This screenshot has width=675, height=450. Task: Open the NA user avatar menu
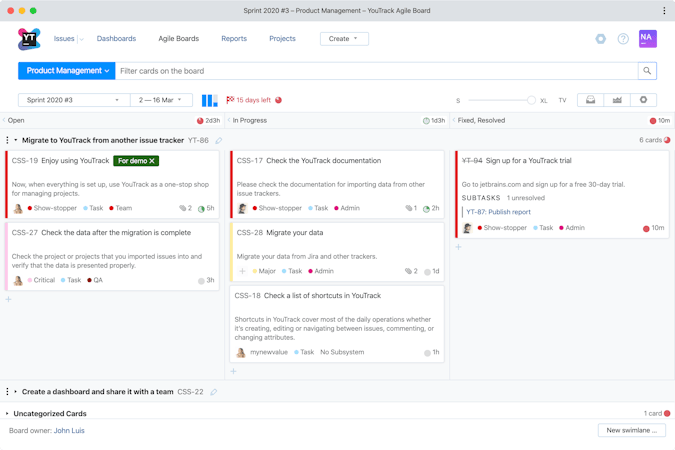[647, 39]
